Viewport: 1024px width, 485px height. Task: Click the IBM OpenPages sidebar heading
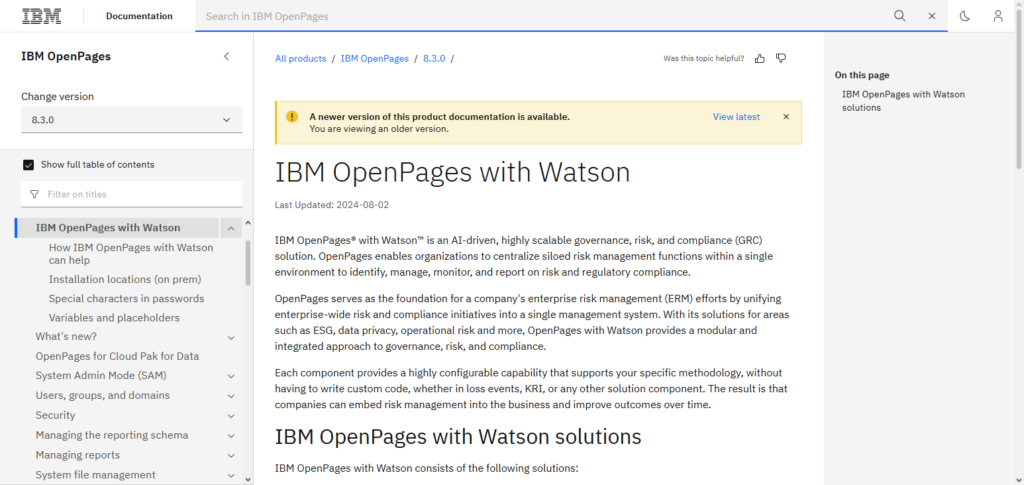pyautogui.click(x=66, y=56)
